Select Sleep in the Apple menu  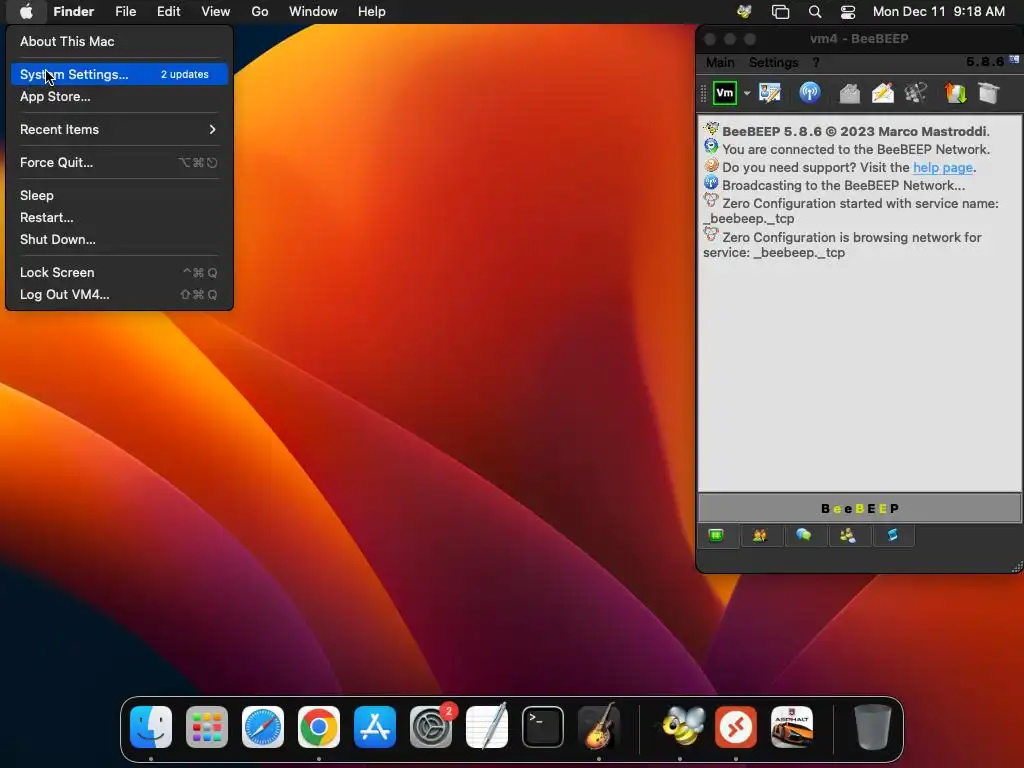tap(120, 195)
